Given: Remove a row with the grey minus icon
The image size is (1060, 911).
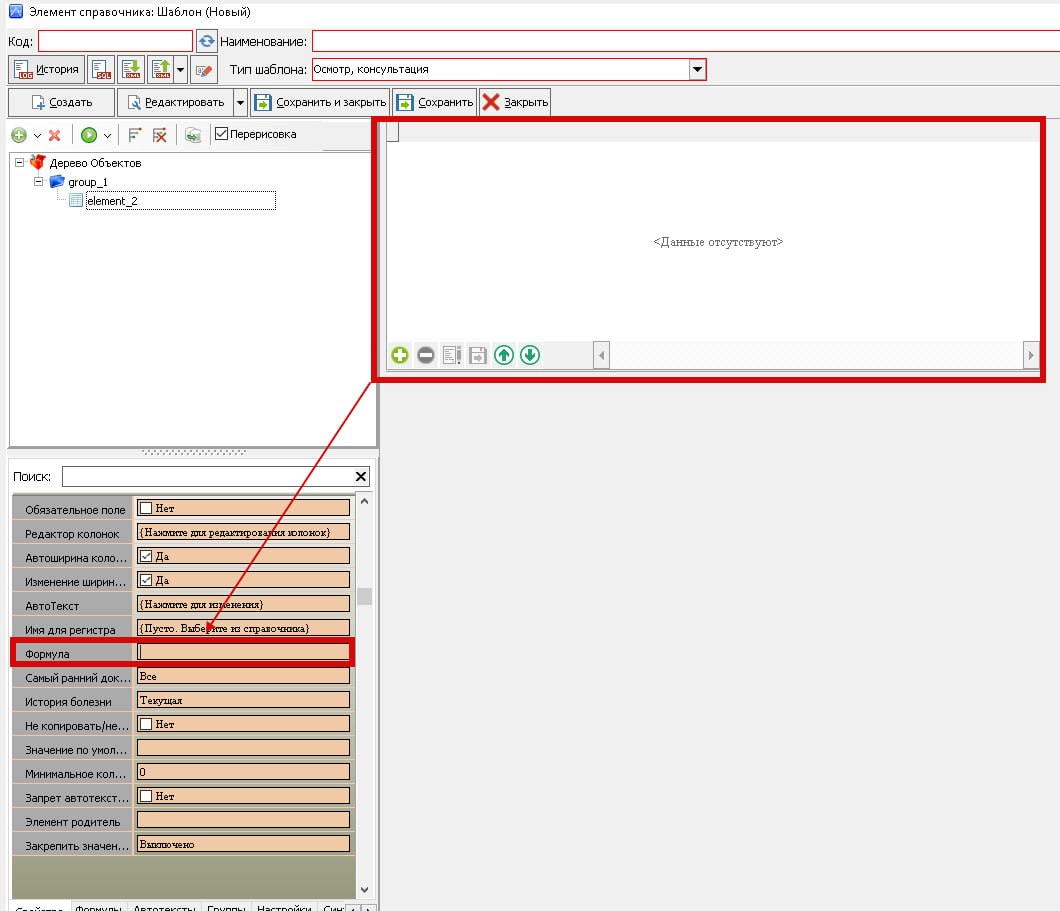Looking at the screenshot, I should [x=426, y=355].
